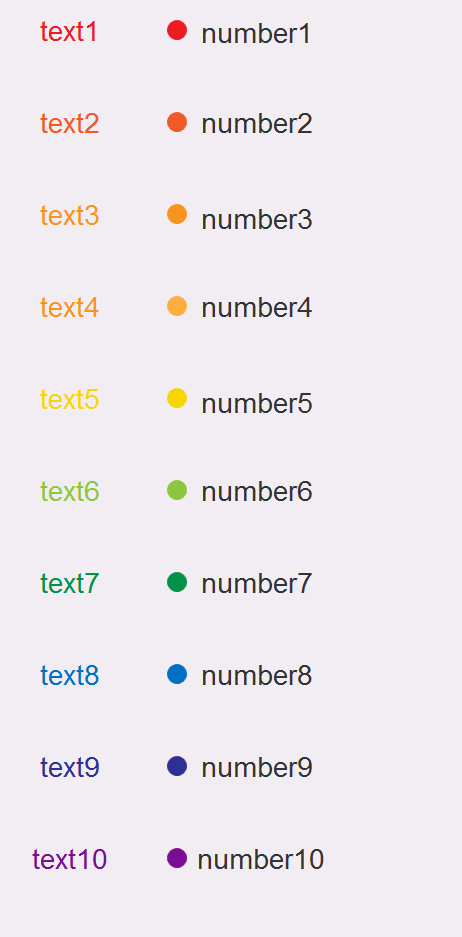Click the yellow dot next to number5
Image resolution: width=462 pixels, height=937 pixels.
[x=177, y=398]
